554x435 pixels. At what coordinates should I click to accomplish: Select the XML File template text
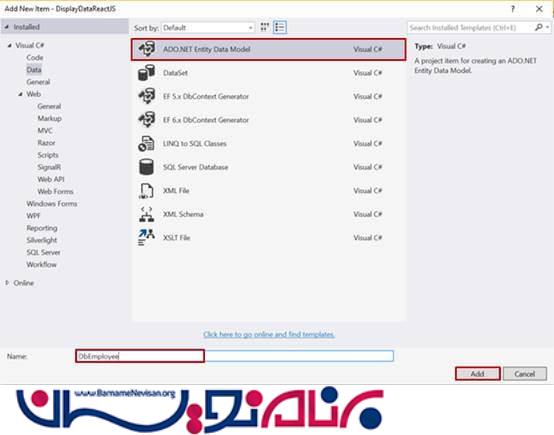(176, 190)
